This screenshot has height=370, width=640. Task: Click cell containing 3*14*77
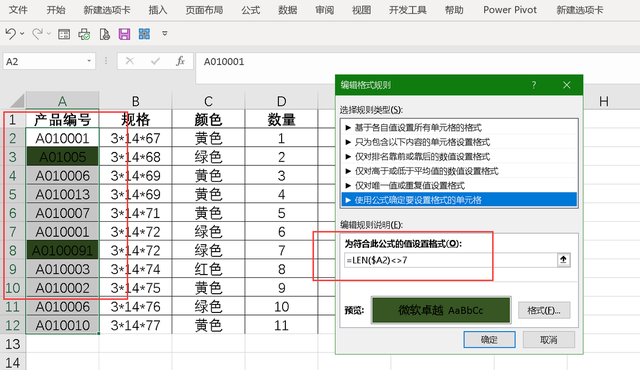coord(136,325)
